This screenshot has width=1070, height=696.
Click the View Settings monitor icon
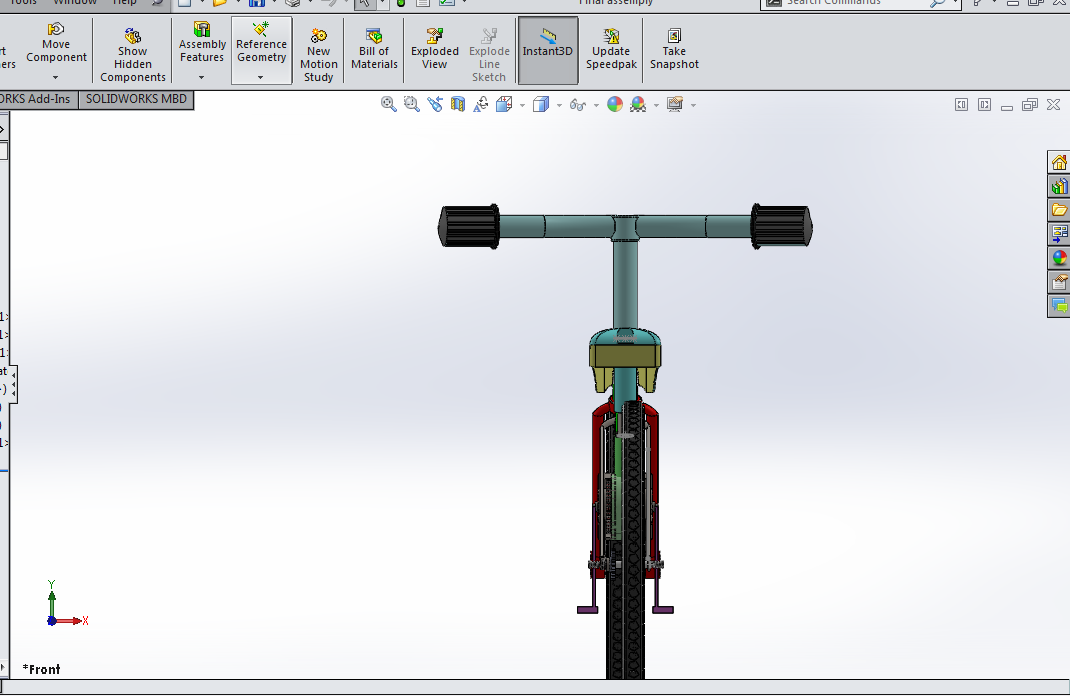coord(675,104)
